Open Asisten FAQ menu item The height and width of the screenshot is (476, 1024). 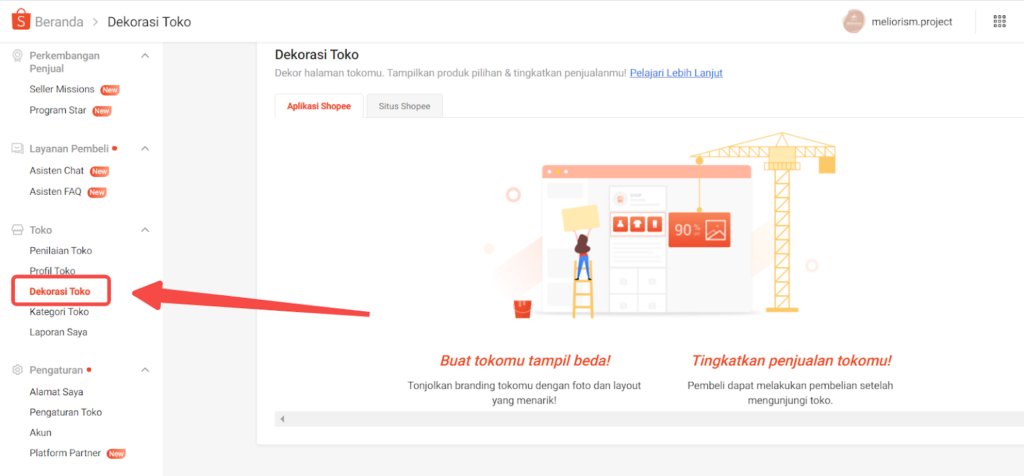56,192
